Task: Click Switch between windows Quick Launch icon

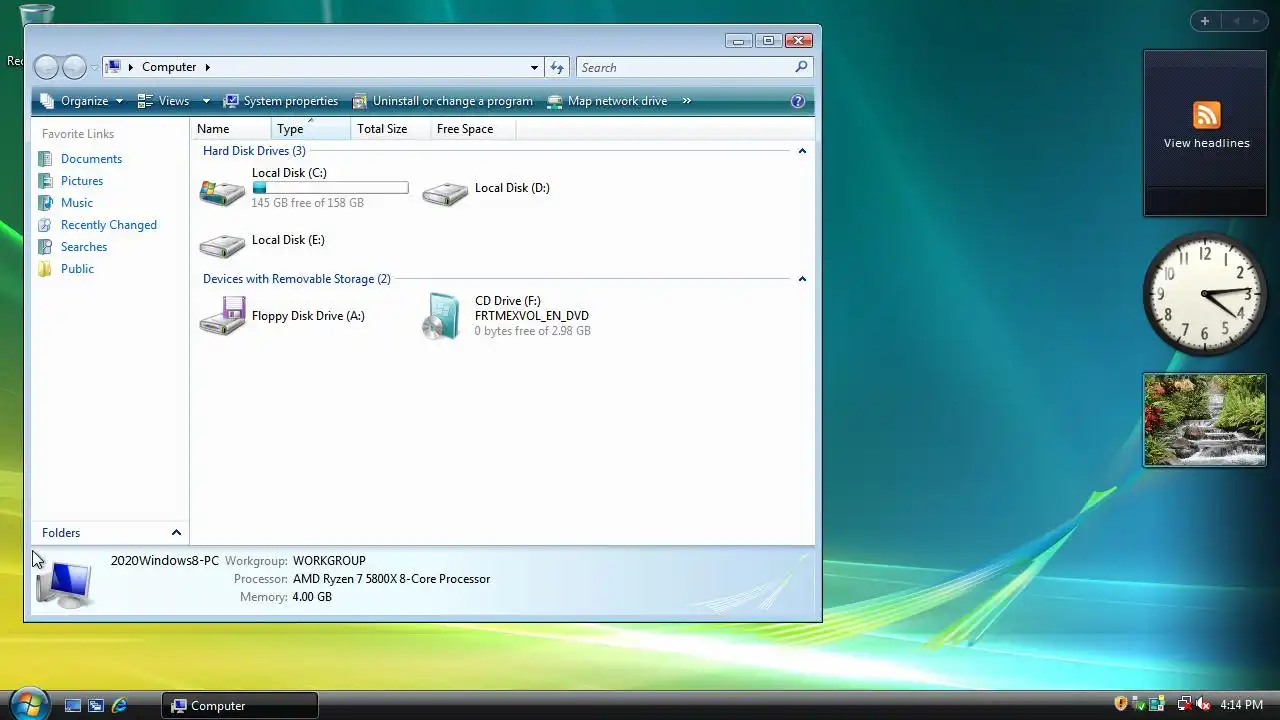Action: (x=96, y=705)
